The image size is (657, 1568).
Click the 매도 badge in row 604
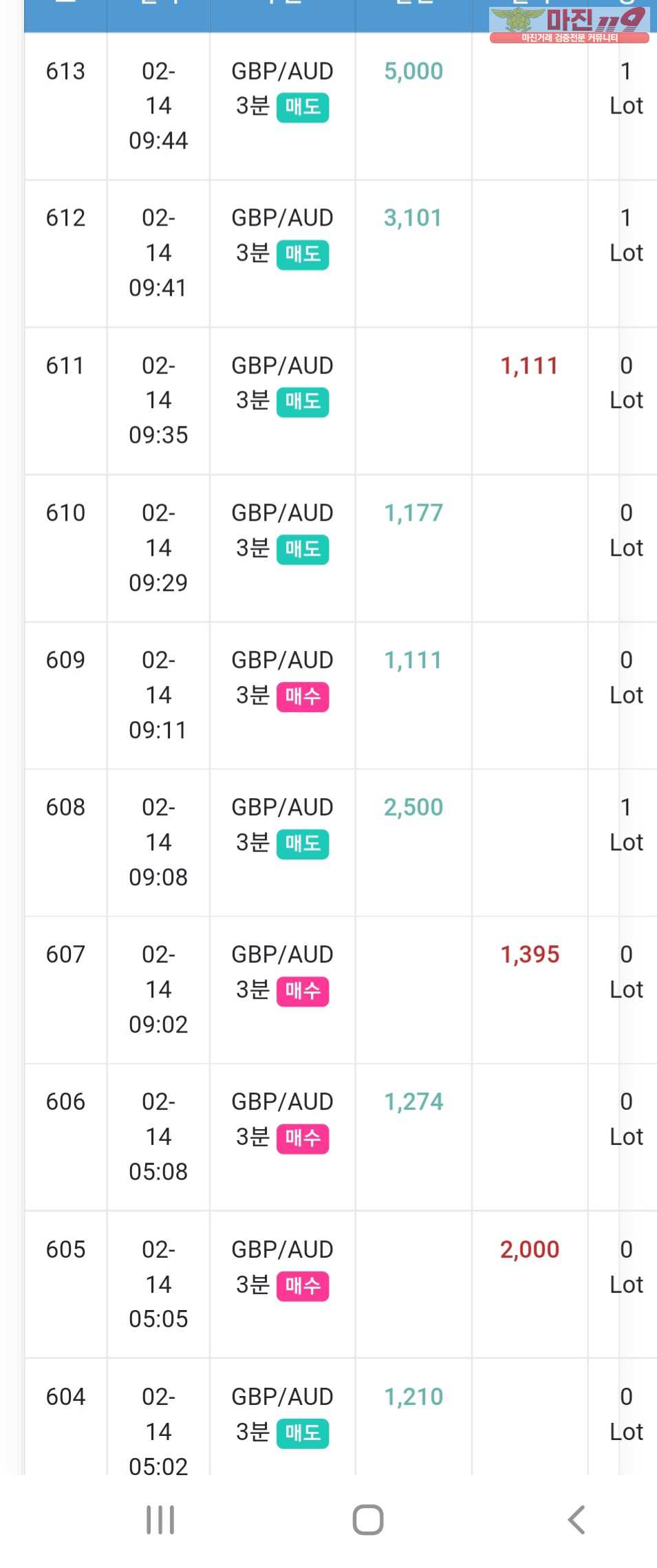[x=303, y=1432]
